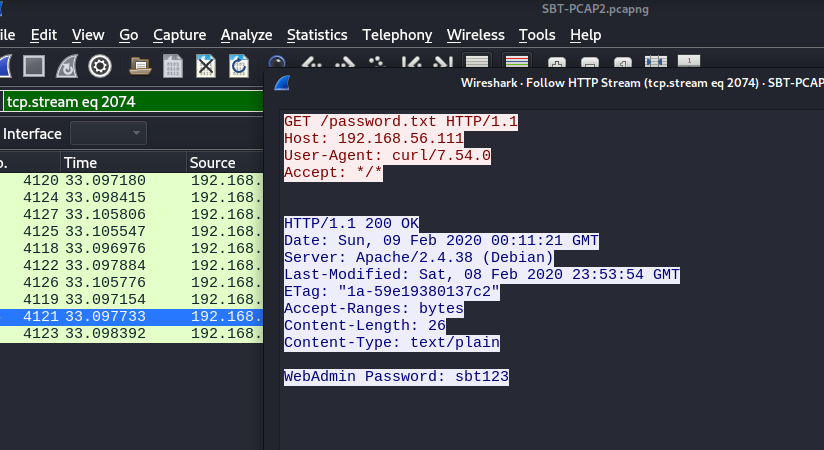Jump to the first packet
824x450 pixels.
410,62
